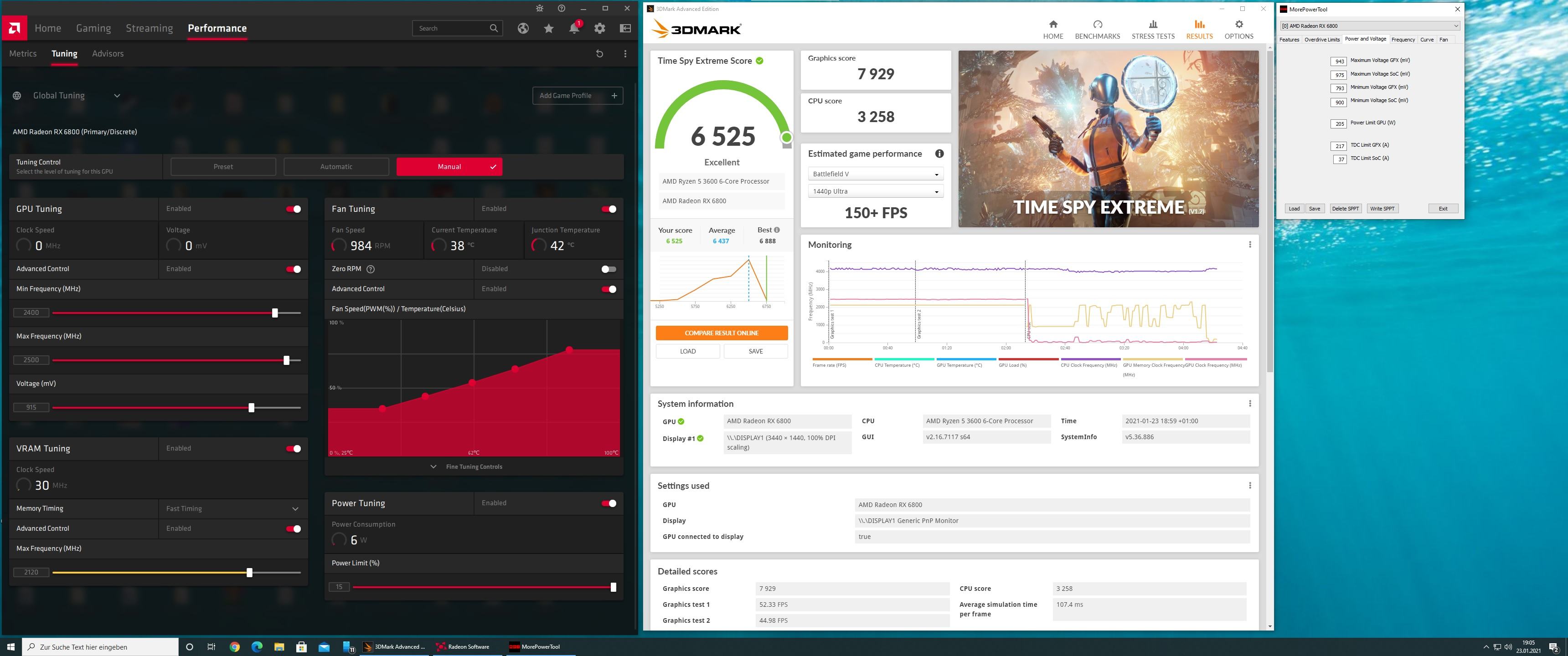
Task: Open System information three-dot menu
Action: click(1250, 404)
